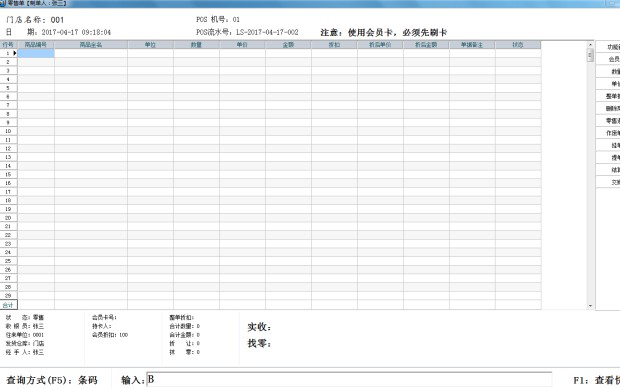Click the 单位 column header
This screenshot has height=388, width=620.
[151, 45]
